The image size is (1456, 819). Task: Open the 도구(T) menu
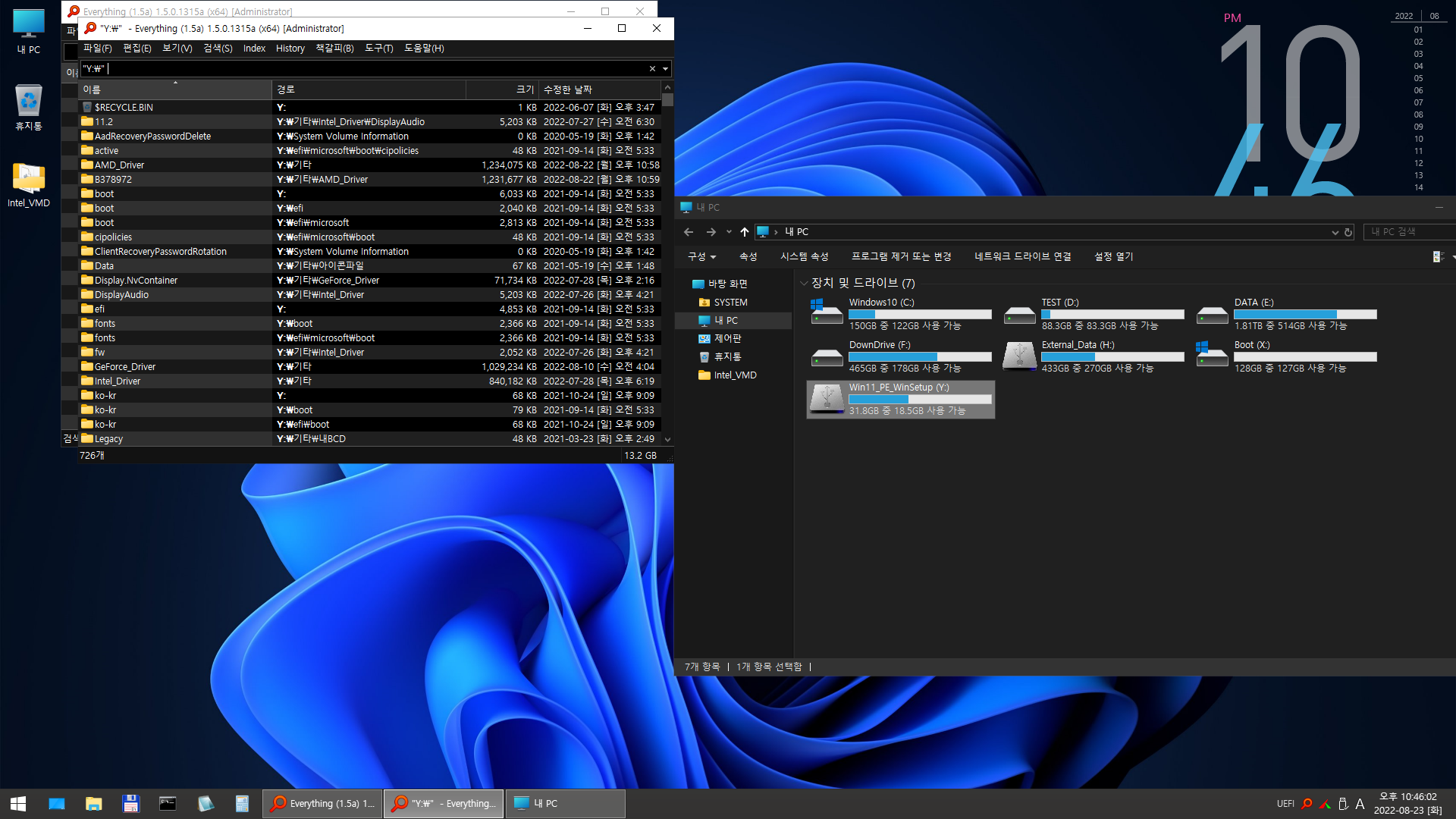(379, 49)
